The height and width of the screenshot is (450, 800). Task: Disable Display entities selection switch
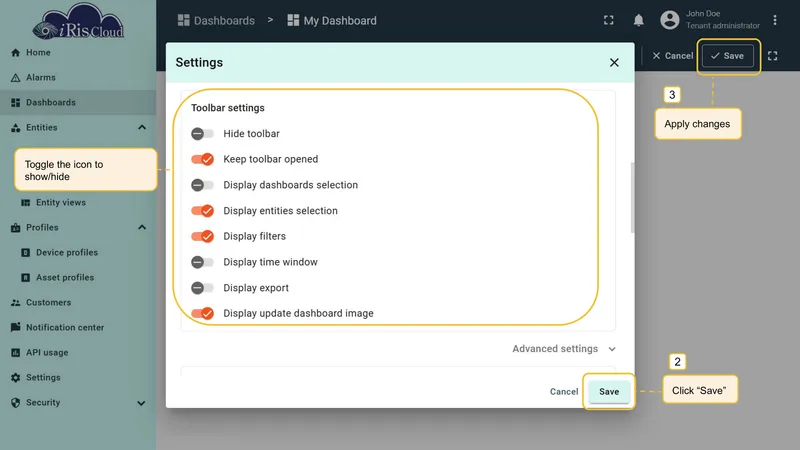(202, 211)
